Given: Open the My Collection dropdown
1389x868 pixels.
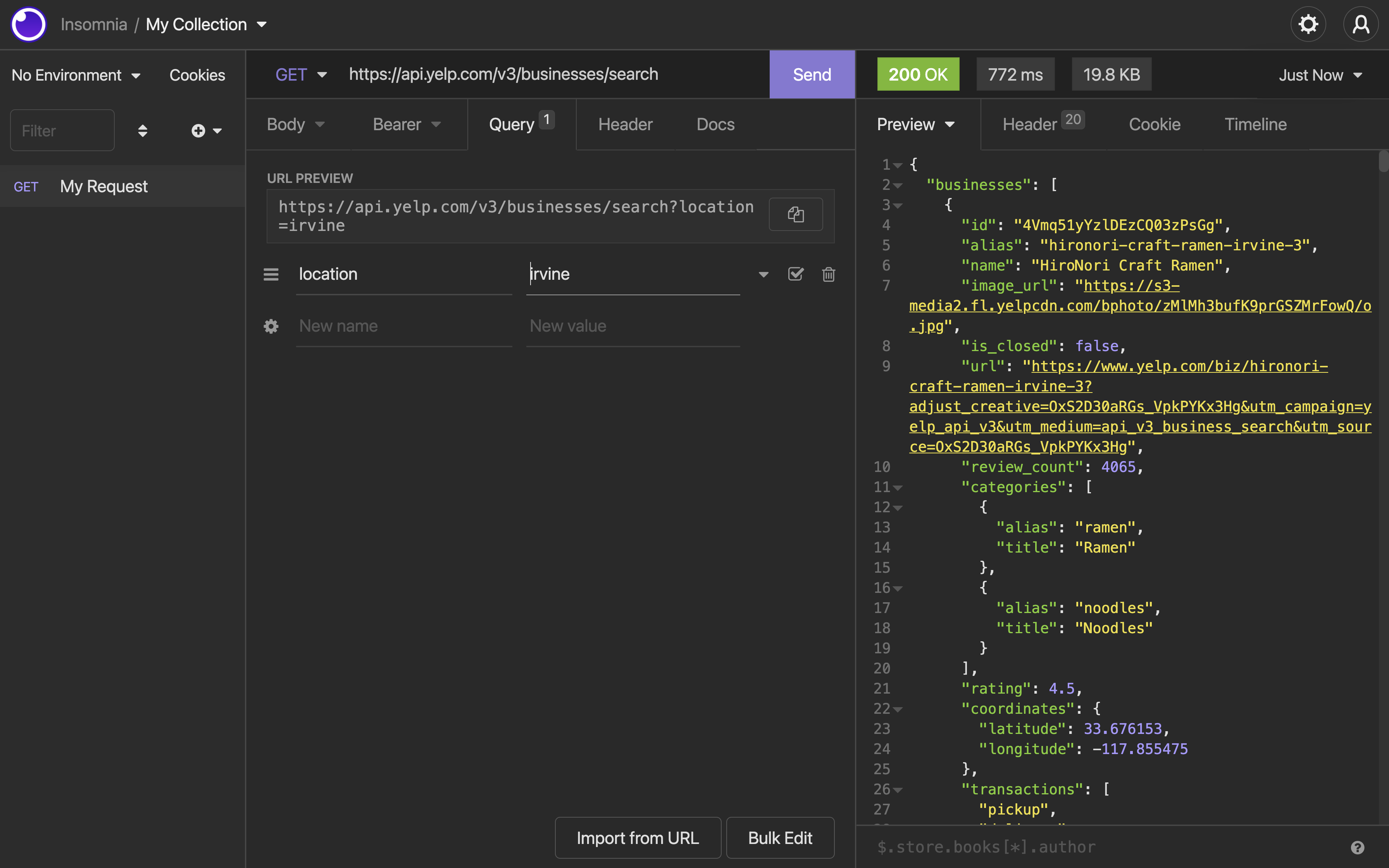Looking at the screenshot, I should pos(206,25).
